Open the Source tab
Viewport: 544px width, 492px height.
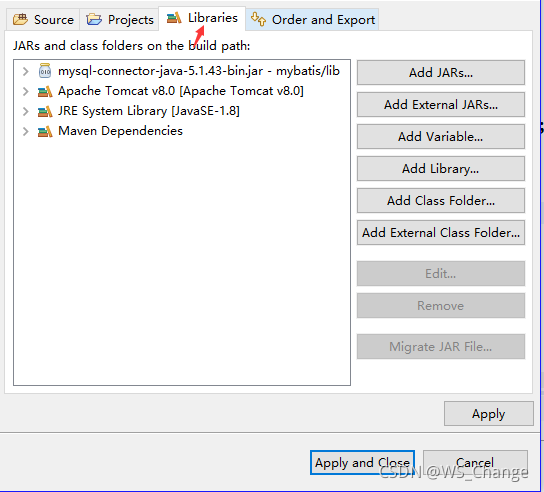click(43, 20)
